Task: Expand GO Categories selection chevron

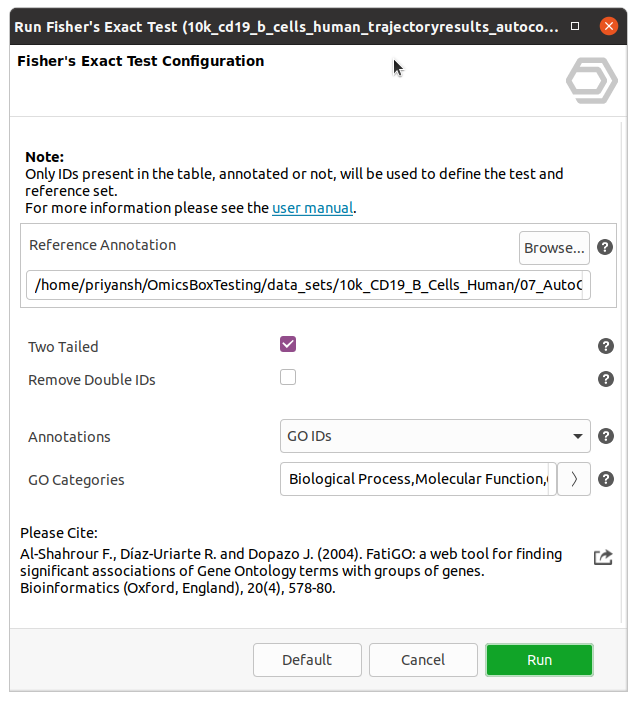Action: click(574, 479)
